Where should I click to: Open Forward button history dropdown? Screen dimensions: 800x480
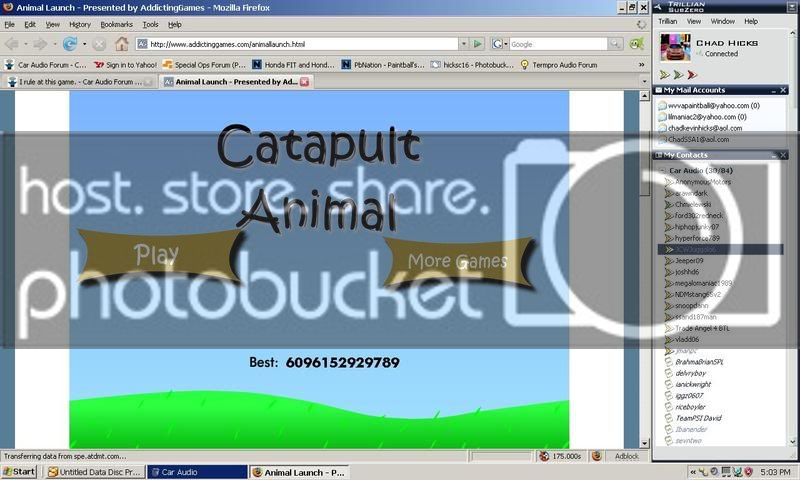(54, 44)
